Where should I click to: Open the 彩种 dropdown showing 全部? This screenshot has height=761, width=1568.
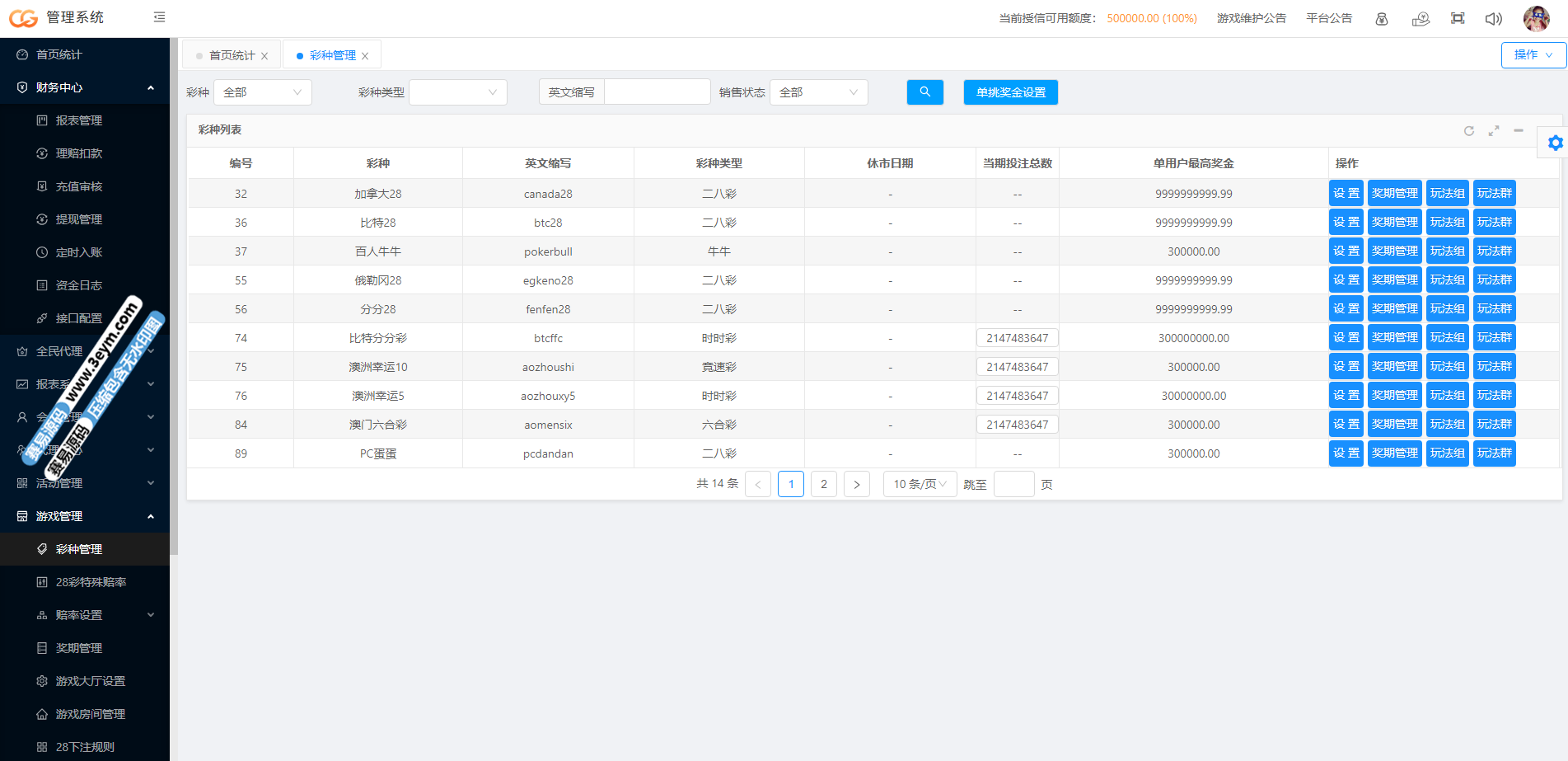tap(262, 92)
